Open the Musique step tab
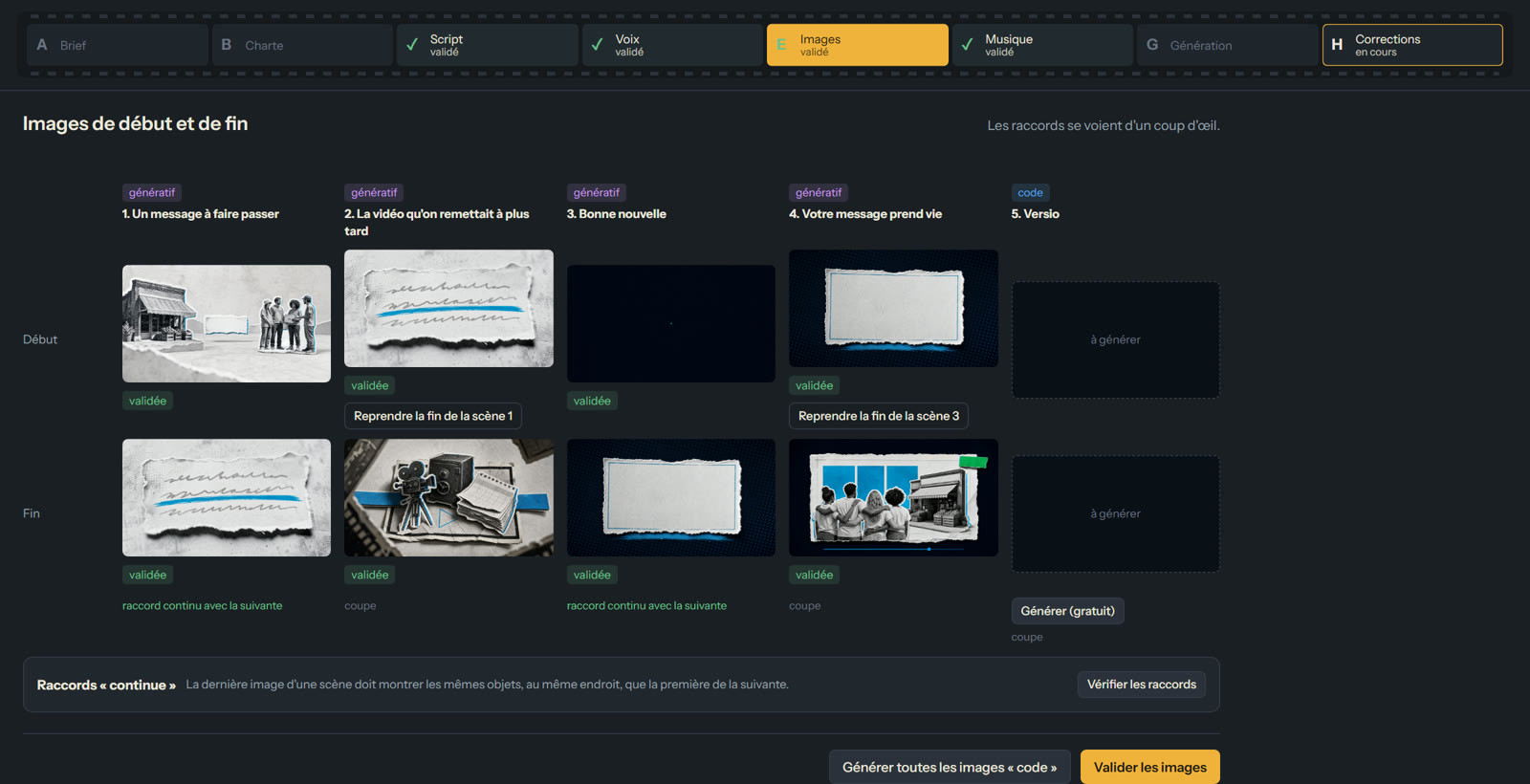The image size is (1530, 784). coord(1042,45)
